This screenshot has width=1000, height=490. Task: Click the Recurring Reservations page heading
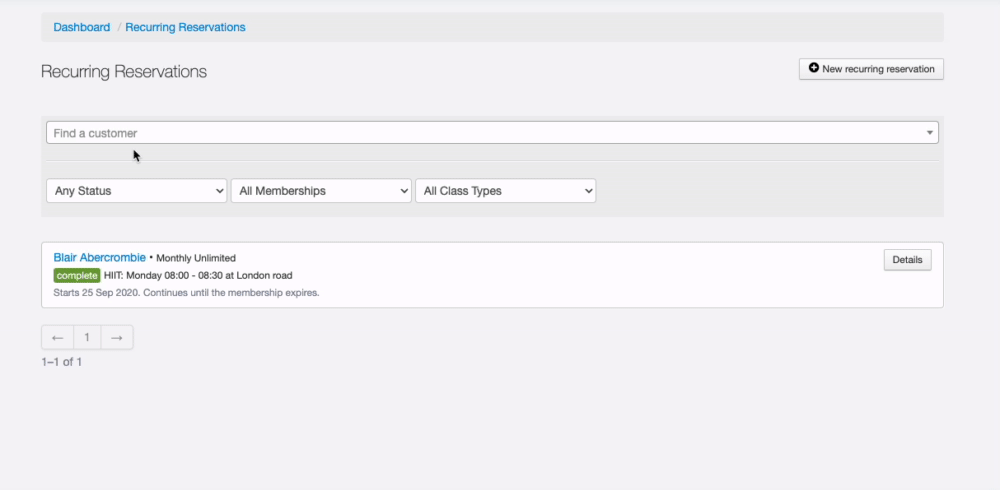point(124,72)
